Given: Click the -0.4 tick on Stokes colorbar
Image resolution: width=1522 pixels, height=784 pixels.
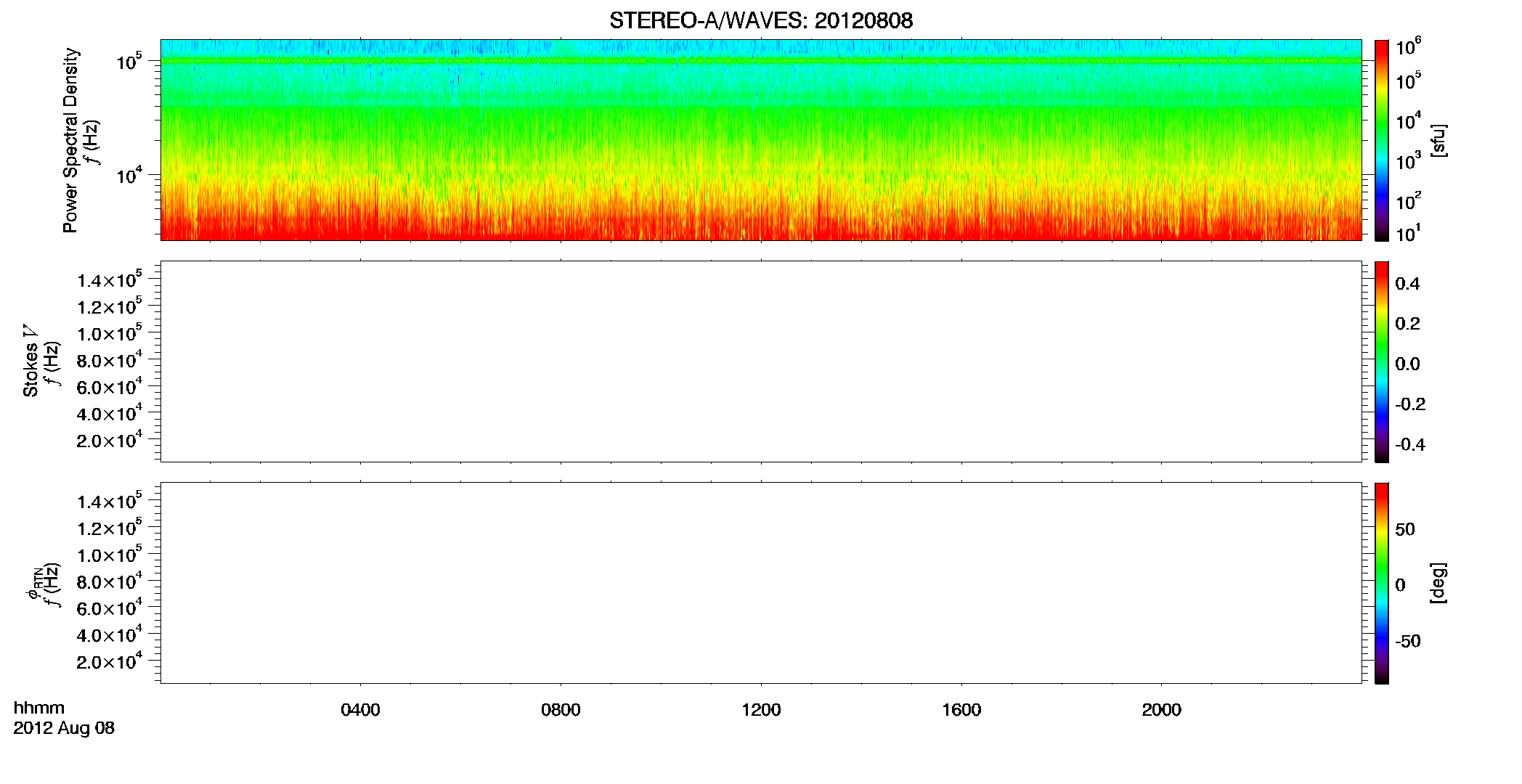Looking at the screenshot, I should click(x=1410, y=444).
